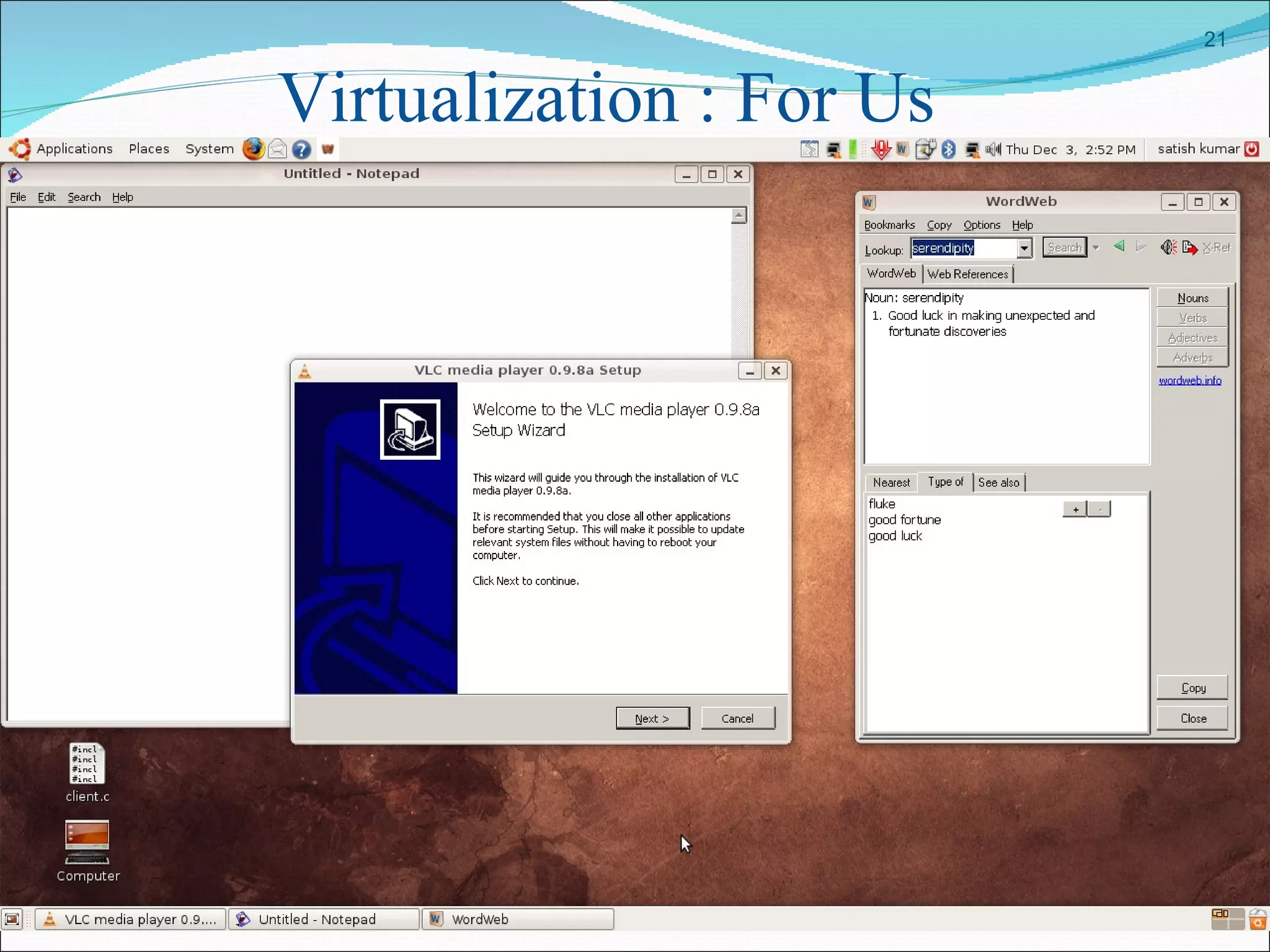Viewport: 1270px width, 952px height.
Task: Click the WordWeb red-arrow export icon
Action: (1189, 247)
